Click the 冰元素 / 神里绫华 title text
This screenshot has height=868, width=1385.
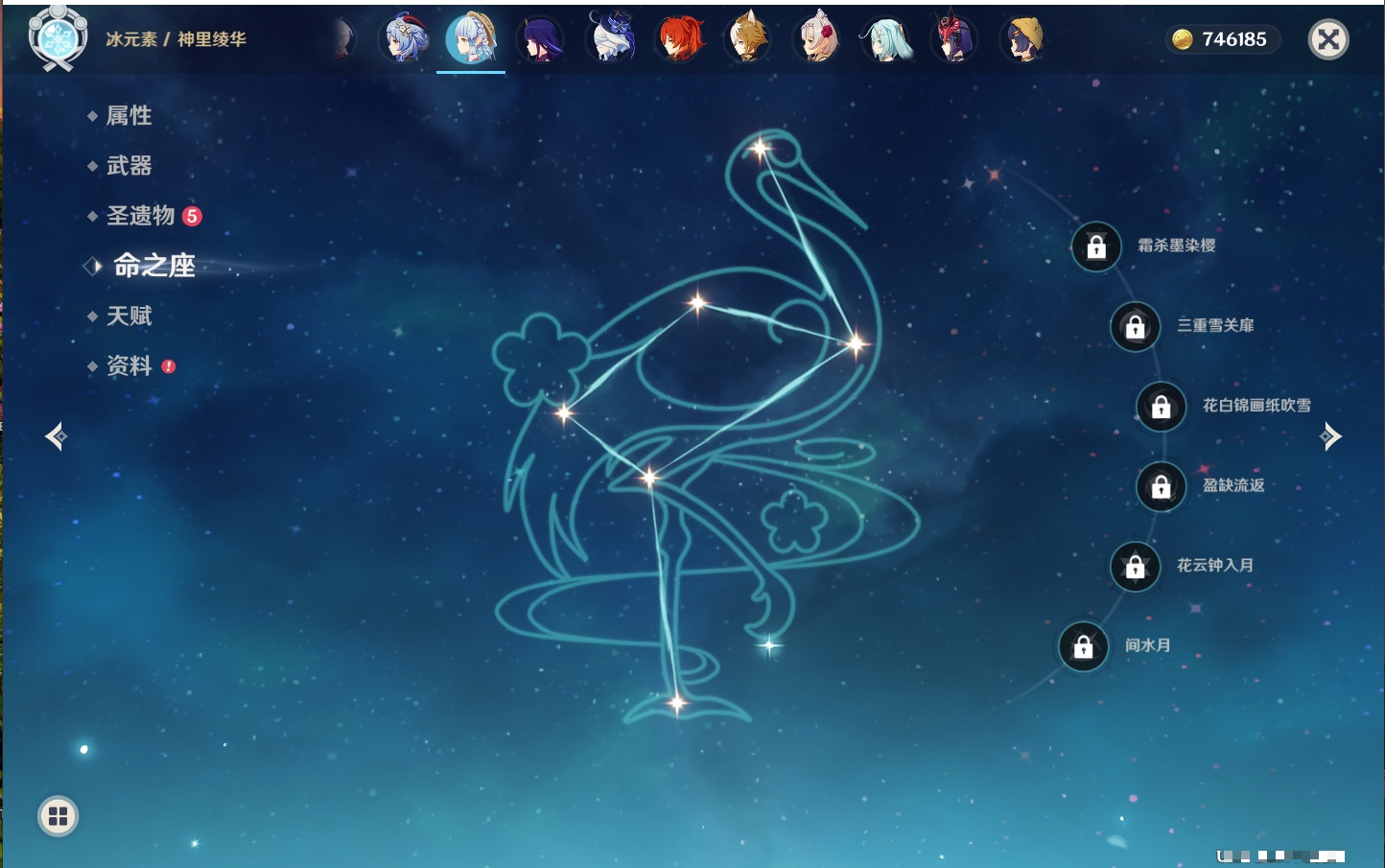coord(176,39)
